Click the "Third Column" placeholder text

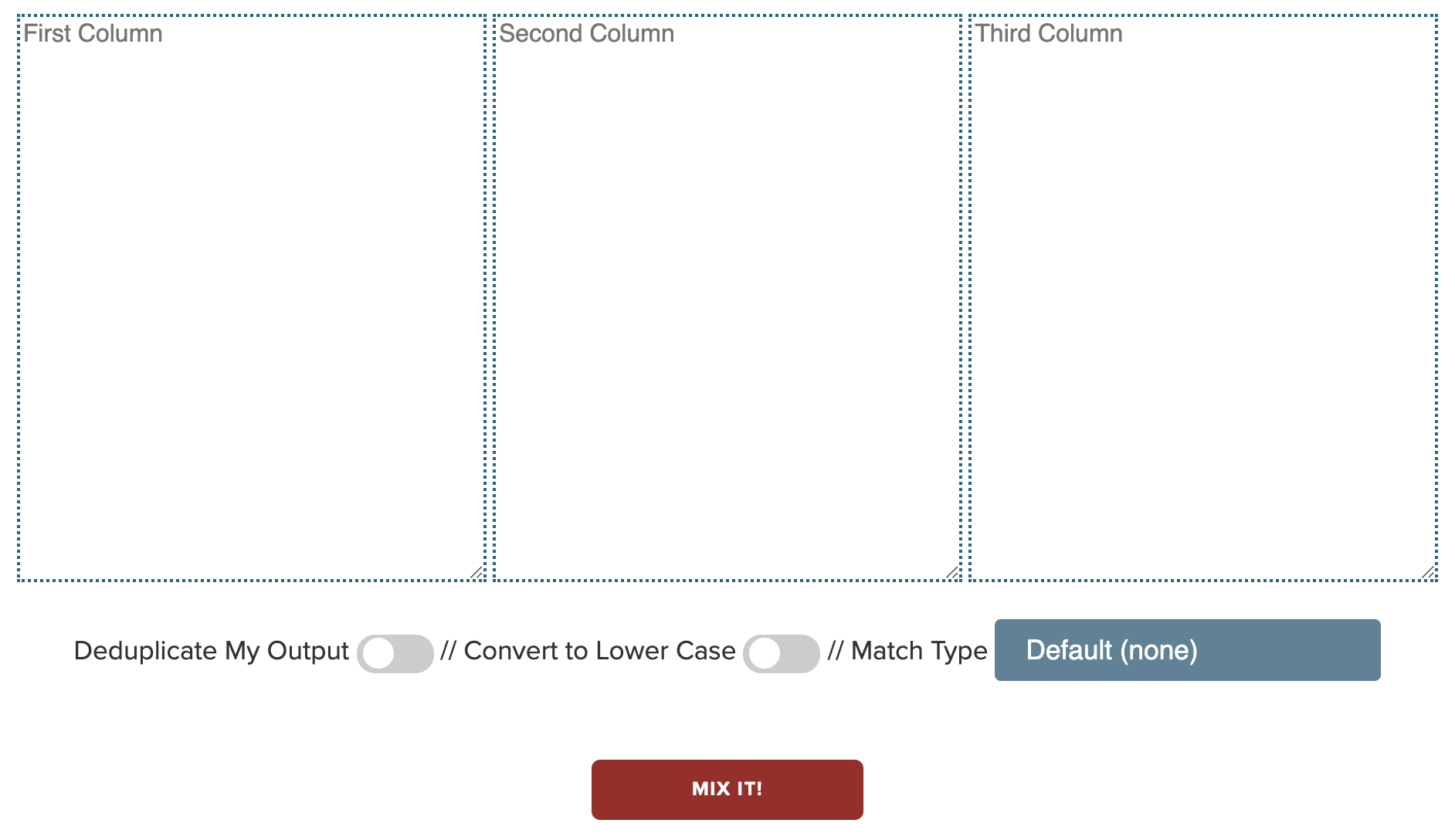click(x=1048, y=33)
